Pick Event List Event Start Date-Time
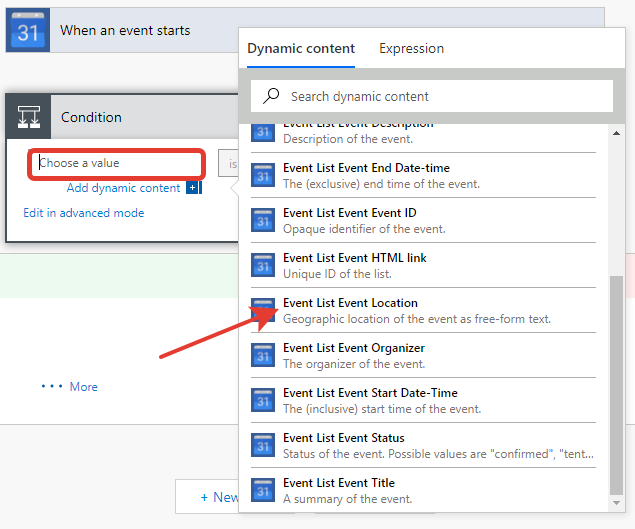 (x=370, y=393)
